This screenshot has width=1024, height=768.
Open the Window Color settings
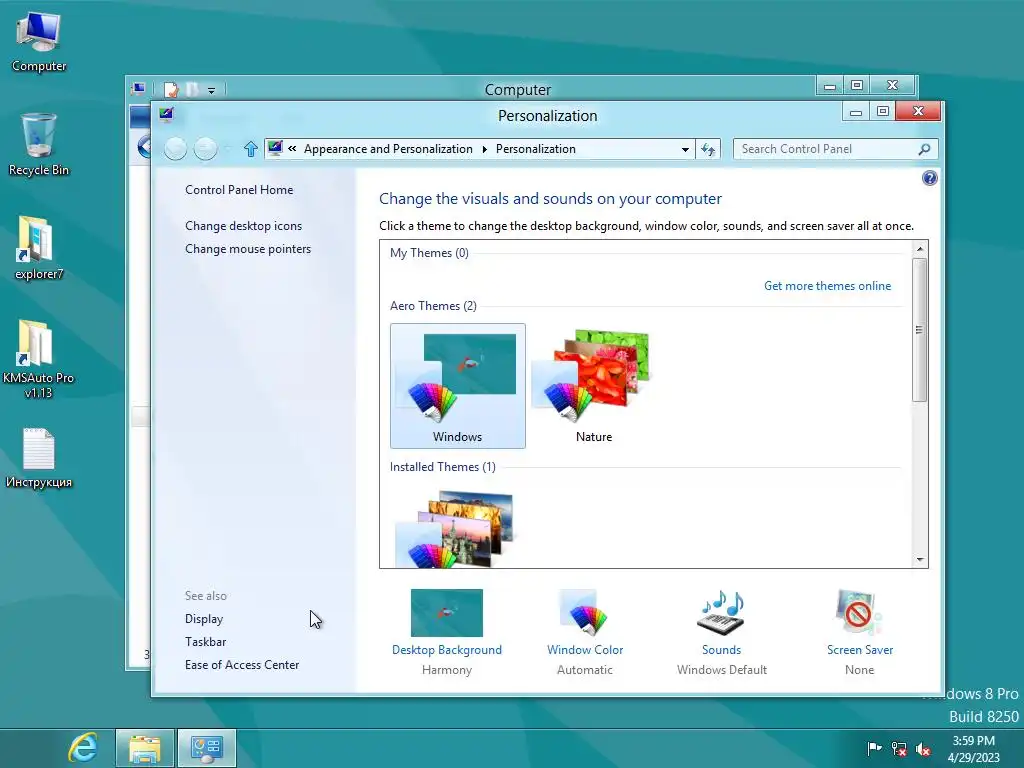click(585, 632)
